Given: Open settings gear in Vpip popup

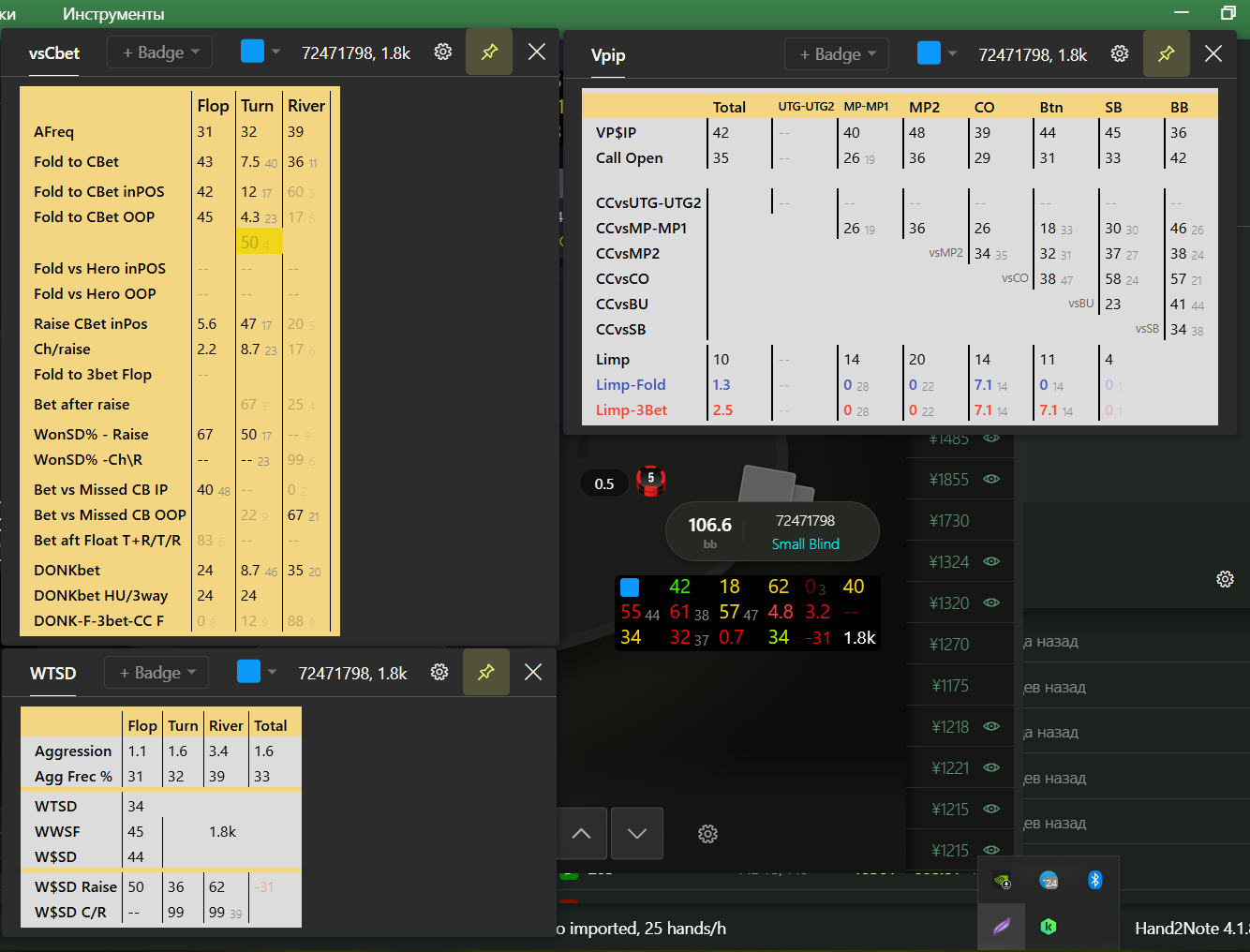Looking at the screenshot, I should (x=1120, y=54).
